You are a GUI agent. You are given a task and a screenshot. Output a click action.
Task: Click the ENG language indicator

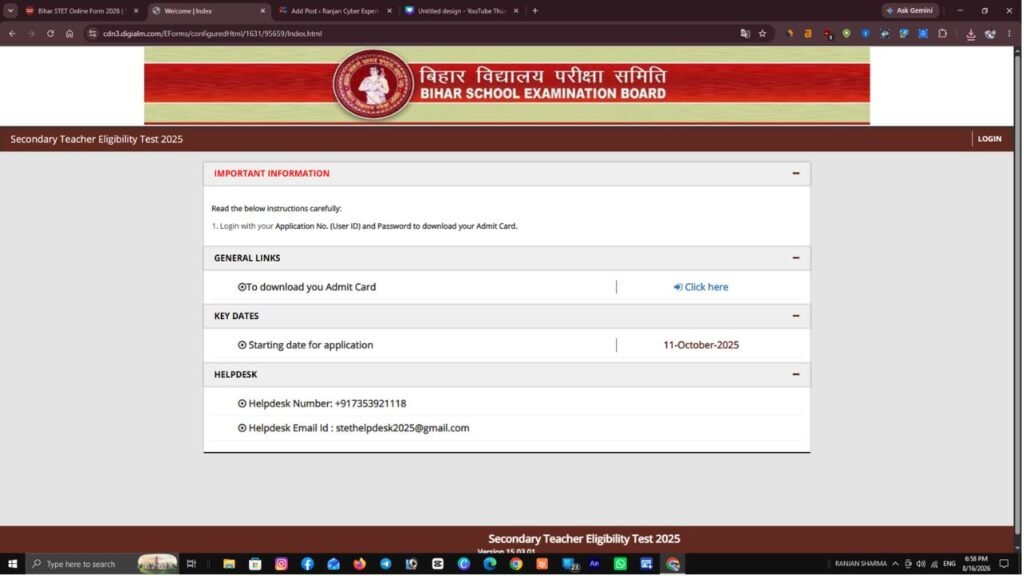click(950, 564)
